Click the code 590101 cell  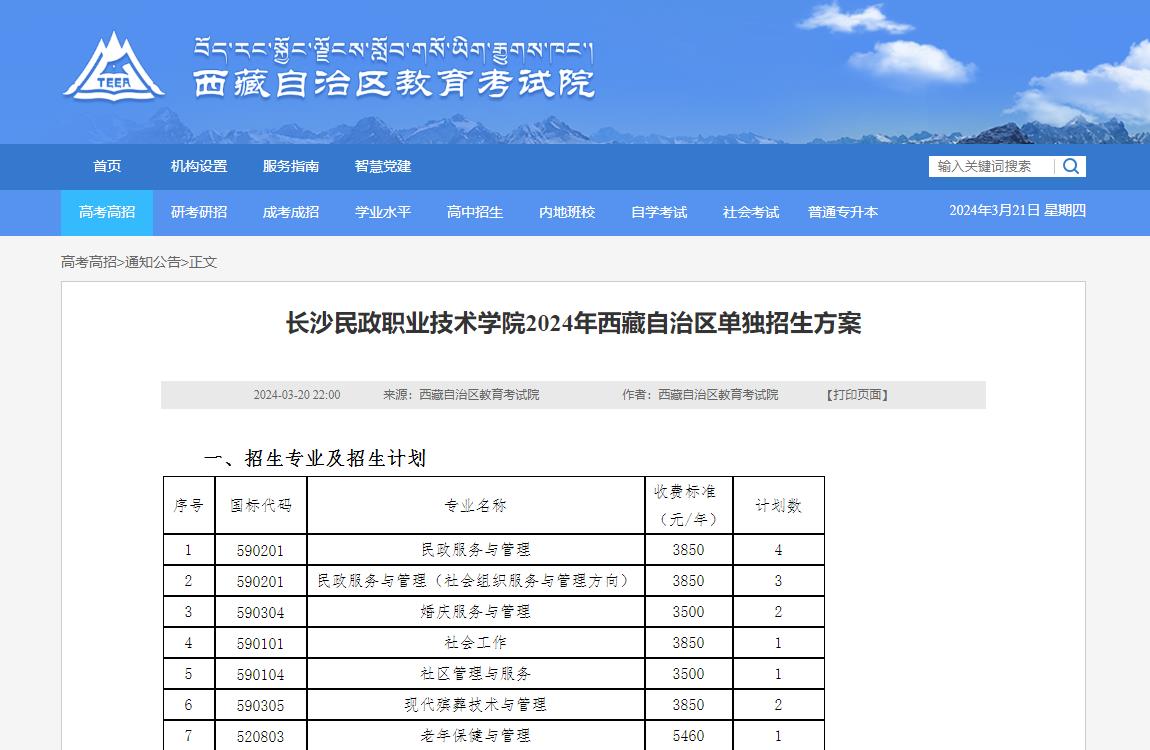click(260, 643)
